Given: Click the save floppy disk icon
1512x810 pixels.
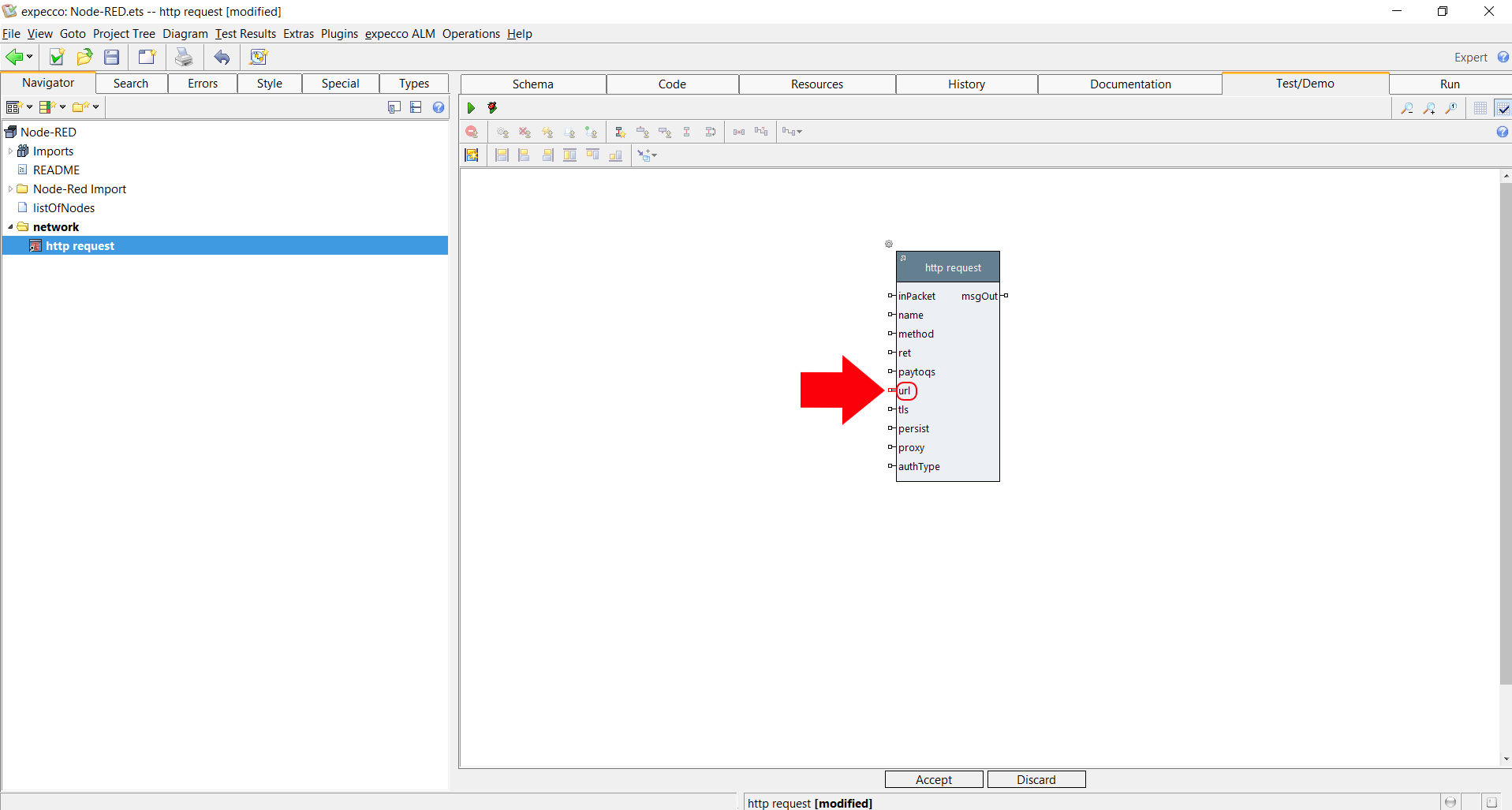Looking at the screenshot, I should pyautogui.click(x=112, y=57).
